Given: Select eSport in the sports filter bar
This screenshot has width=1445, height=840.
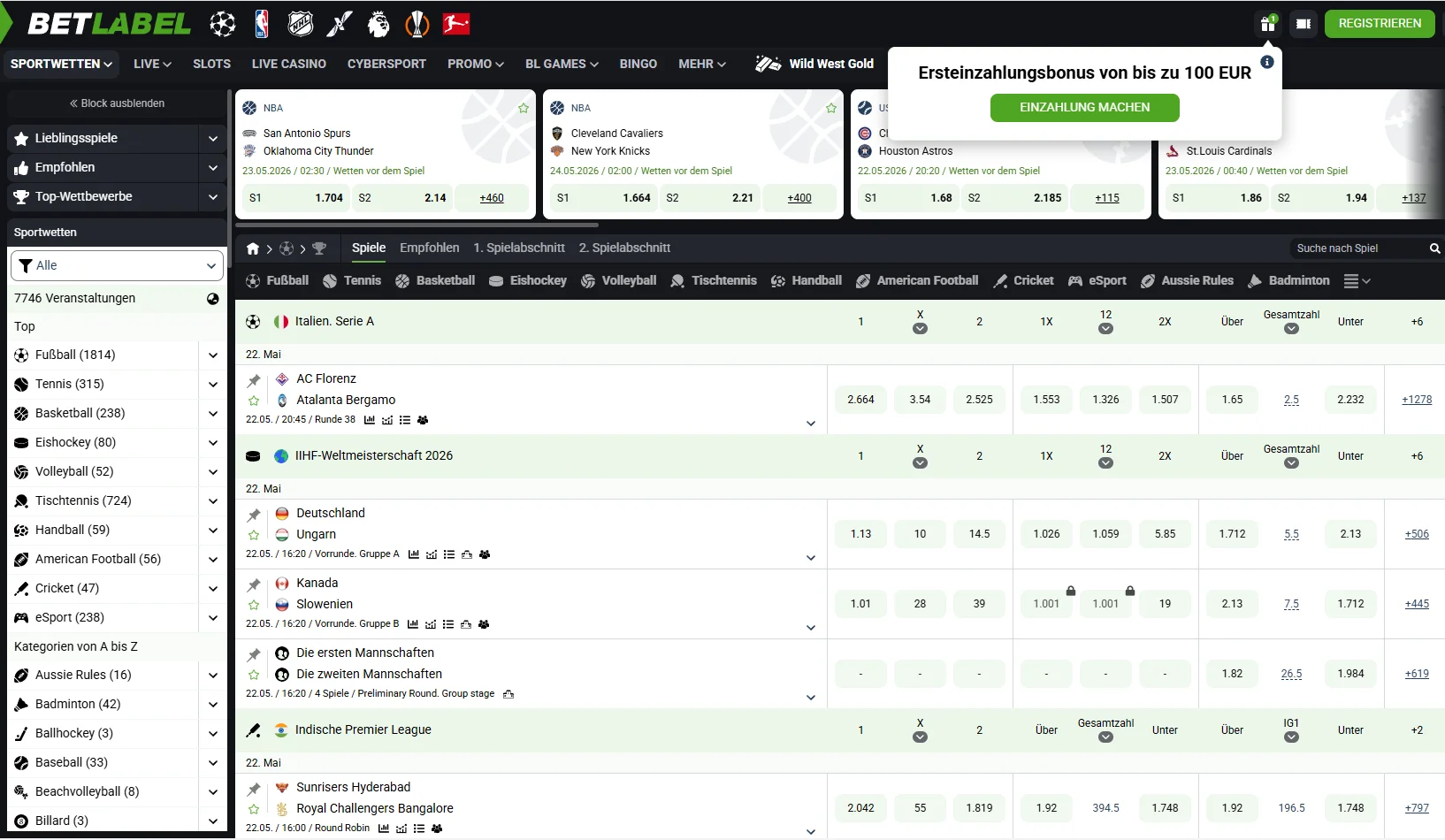Looking at the screenshot, I should coord(1097,281).
